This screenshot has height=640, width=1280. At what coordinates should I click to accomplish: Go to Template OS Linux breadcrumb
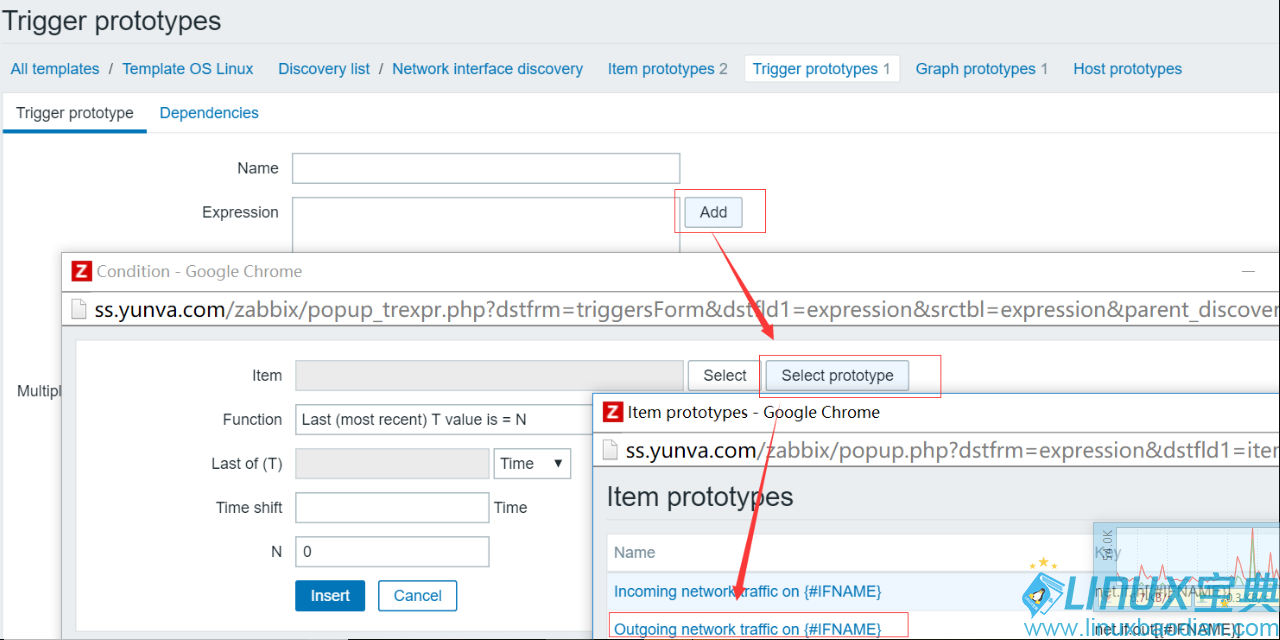pyautogui.click(x=188, y=69)
